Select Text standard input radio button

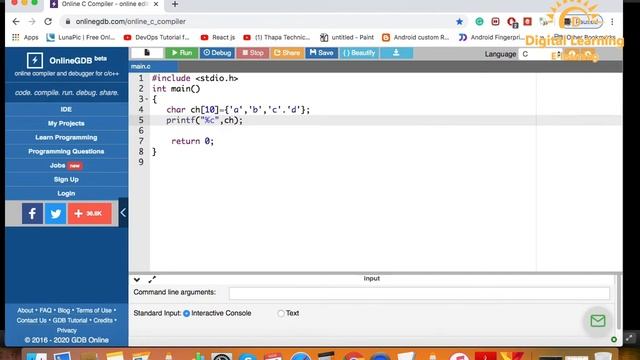281,313
